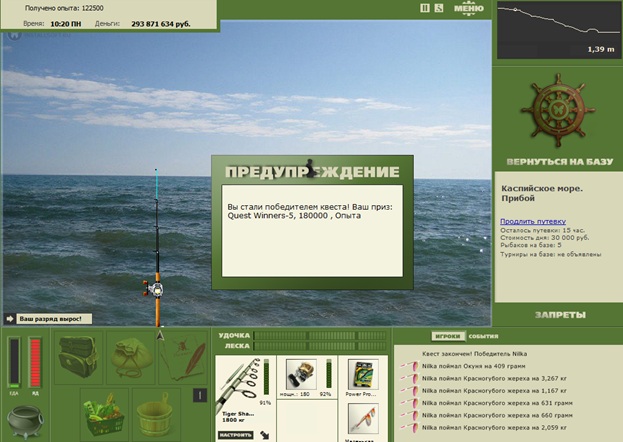Screen dimensions: 623x442
Task: Click the ship steering wheel icon
Action: pos(558,110)
